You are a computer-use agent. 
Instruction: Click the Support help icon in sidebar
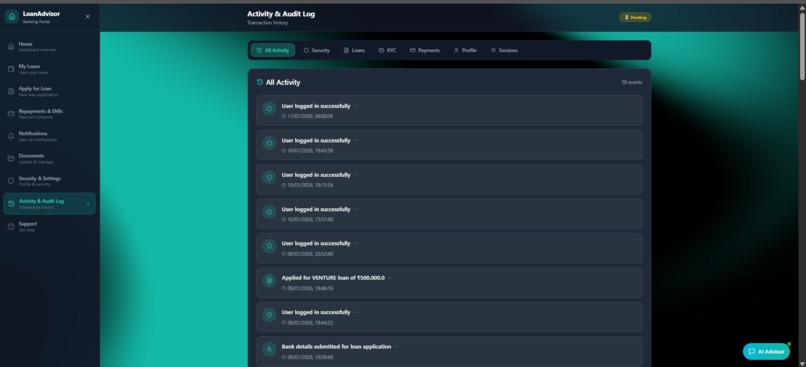point(11,226)
